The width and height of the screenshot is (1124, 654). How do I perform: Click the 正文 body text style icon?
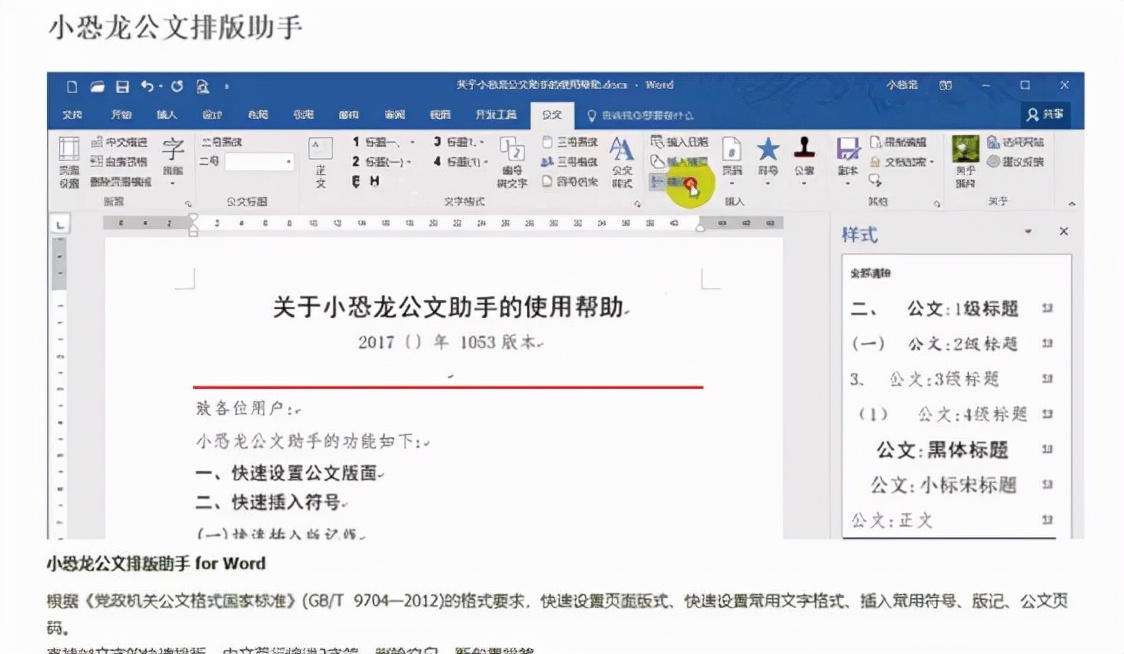320,162
